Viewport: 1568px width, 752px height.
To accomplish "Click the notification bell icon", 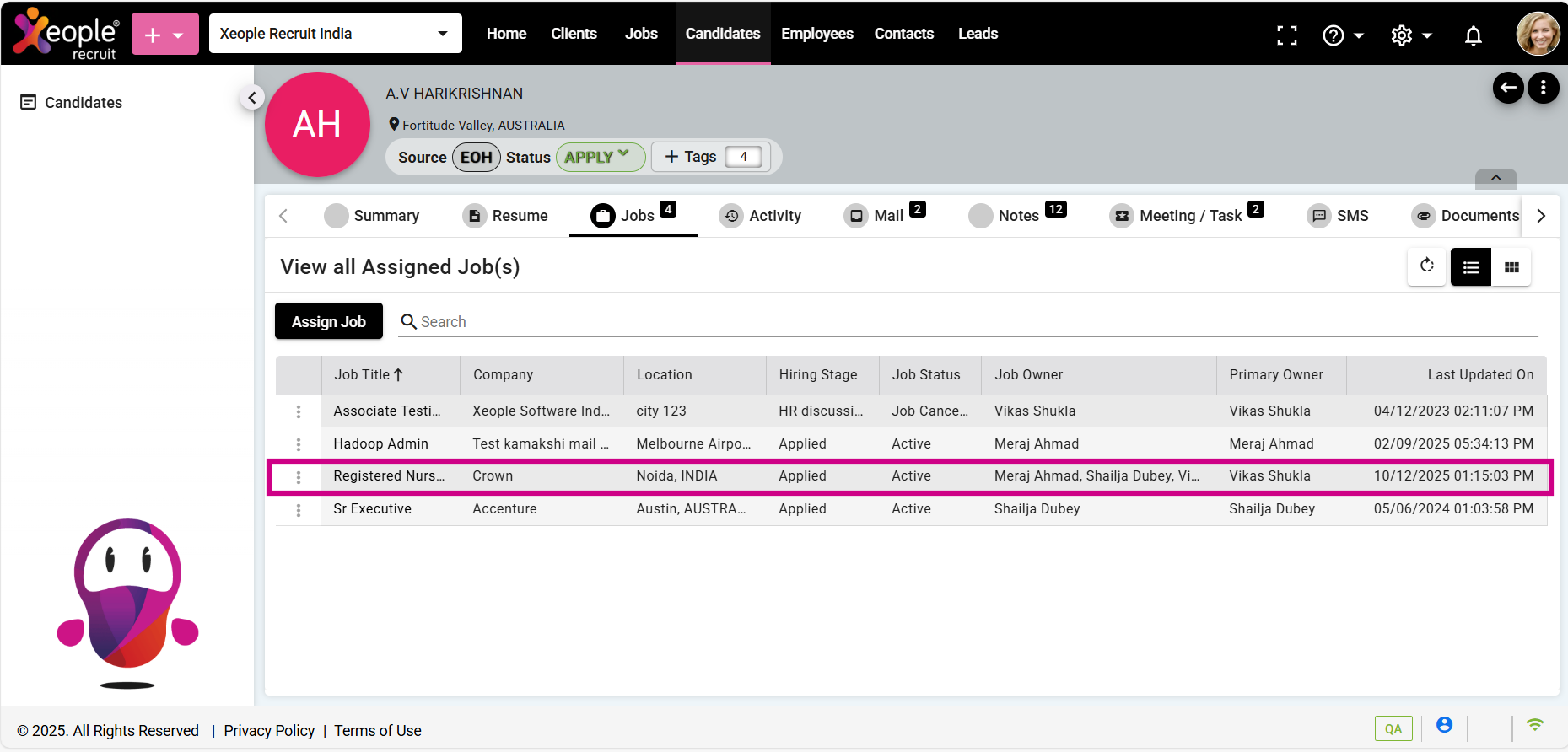I will tap(1473, 35).
